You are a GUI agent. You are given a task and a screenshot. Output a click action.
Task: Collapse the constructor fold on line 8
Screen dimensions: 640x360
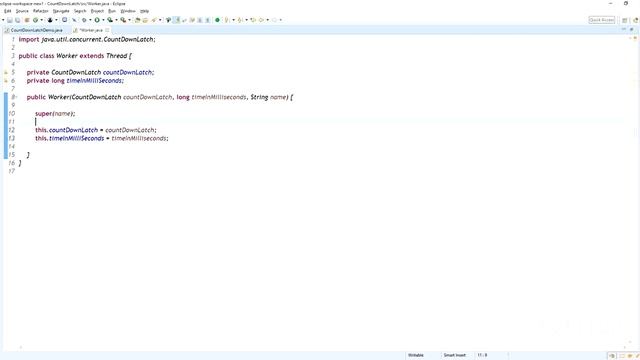(x=16, y=97)
